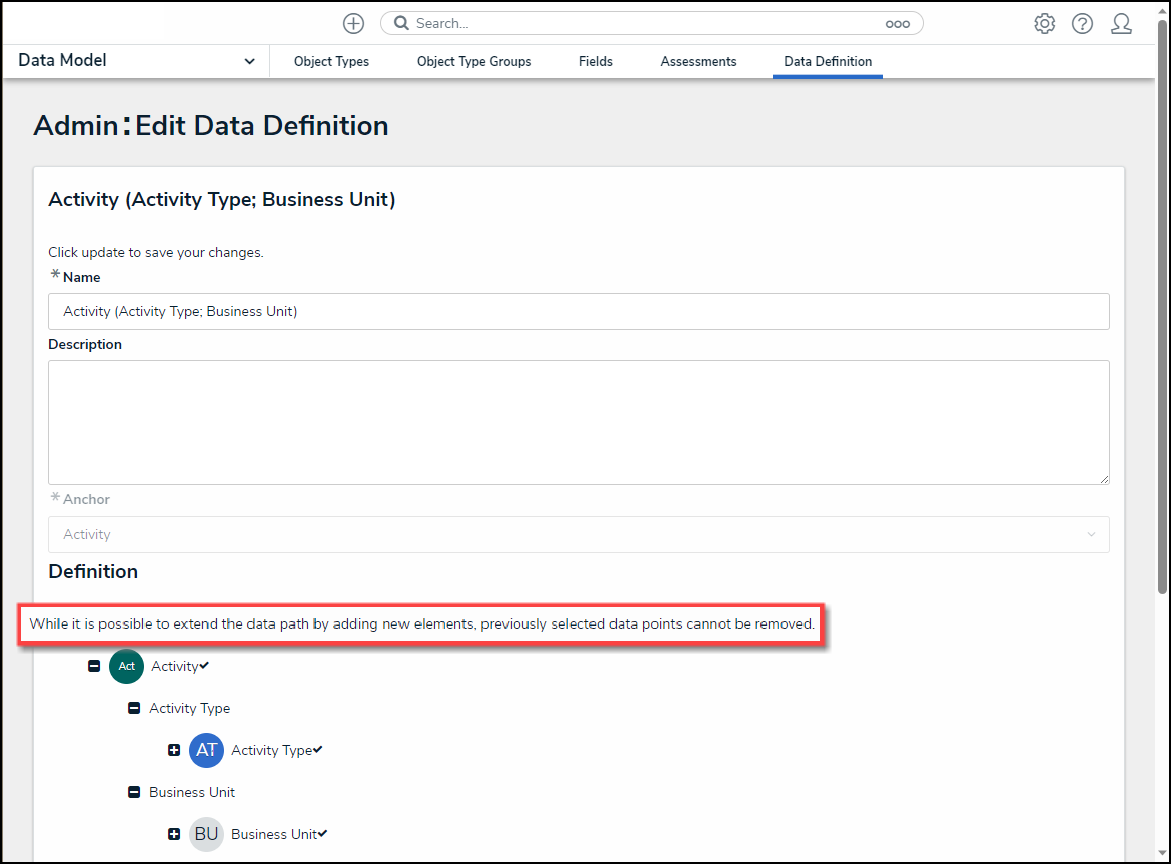Click the grey BU Business Unit icon

pos(206,834)
